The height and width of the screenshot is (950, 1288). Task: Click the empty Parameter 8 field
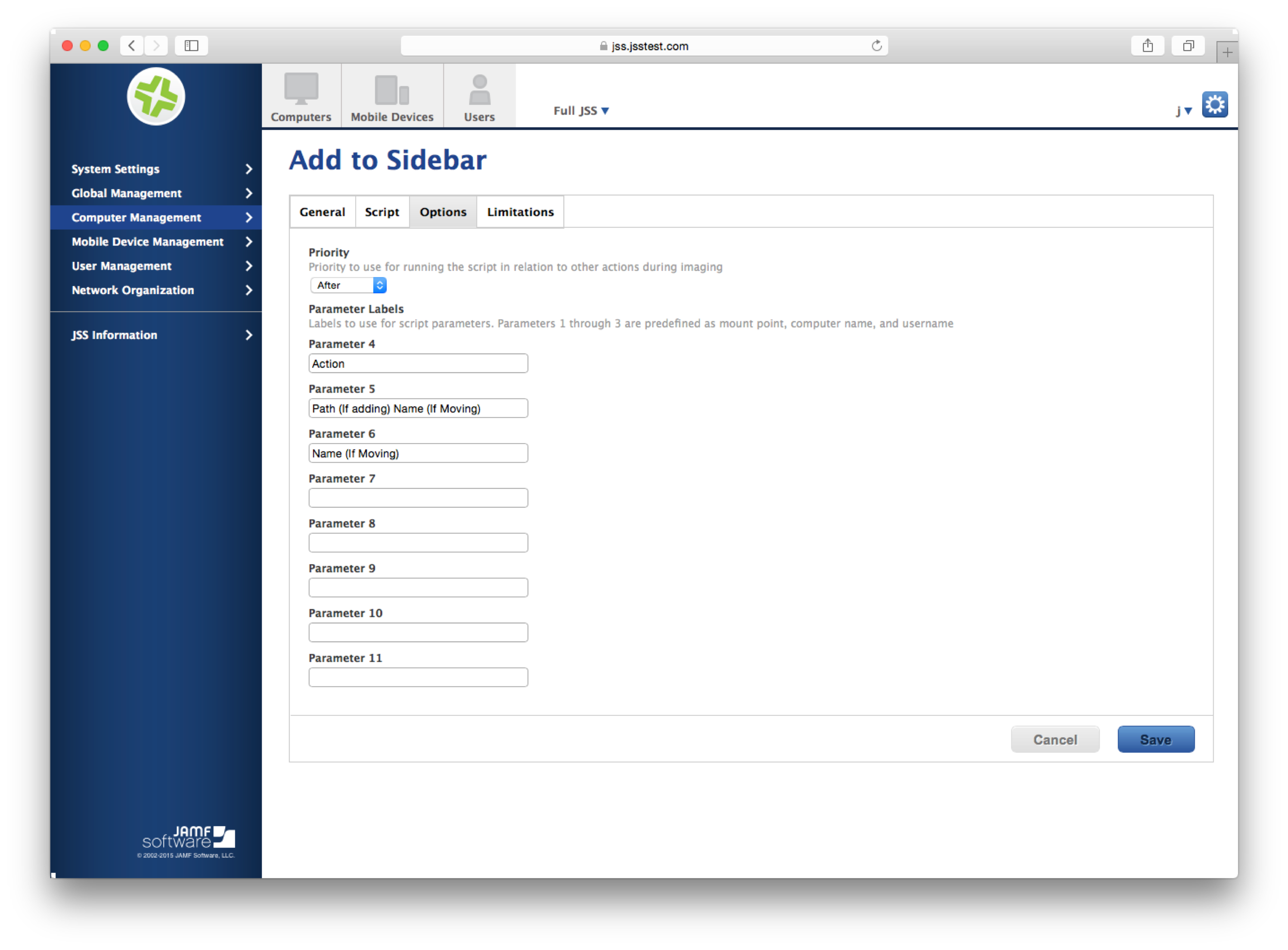click(418, 543)
